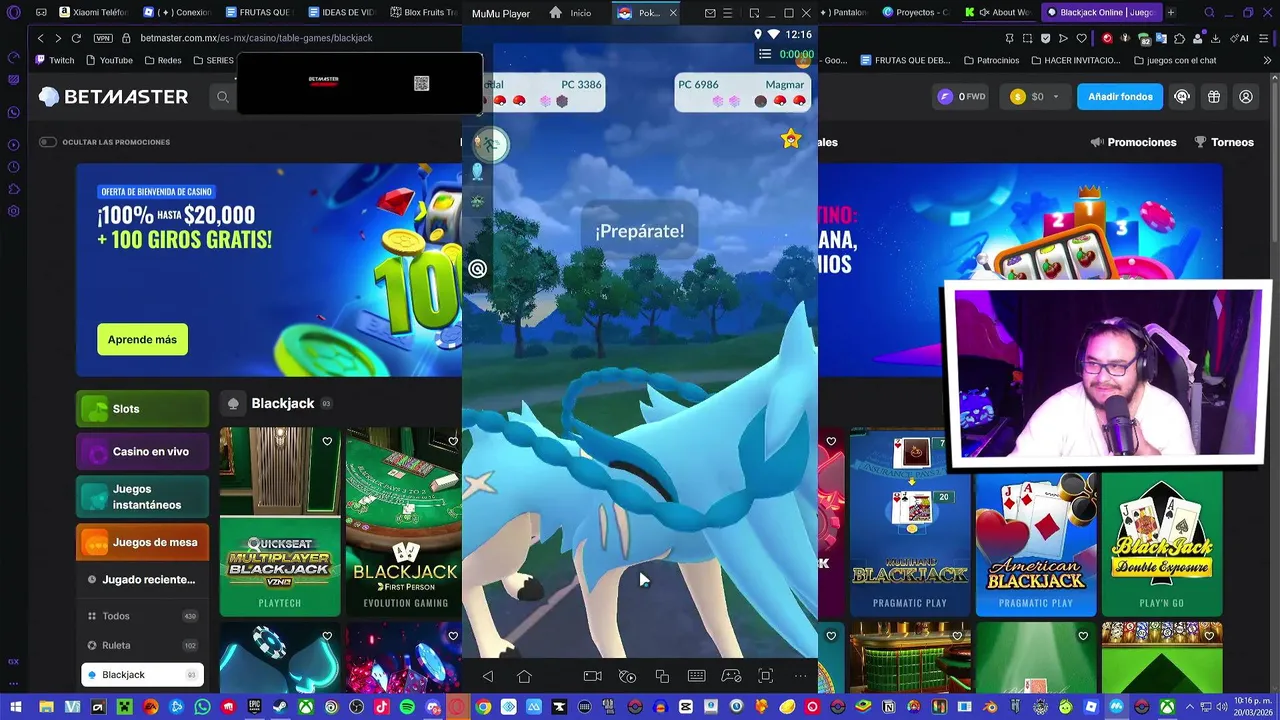Click the browser back arrow

[40, 38]
